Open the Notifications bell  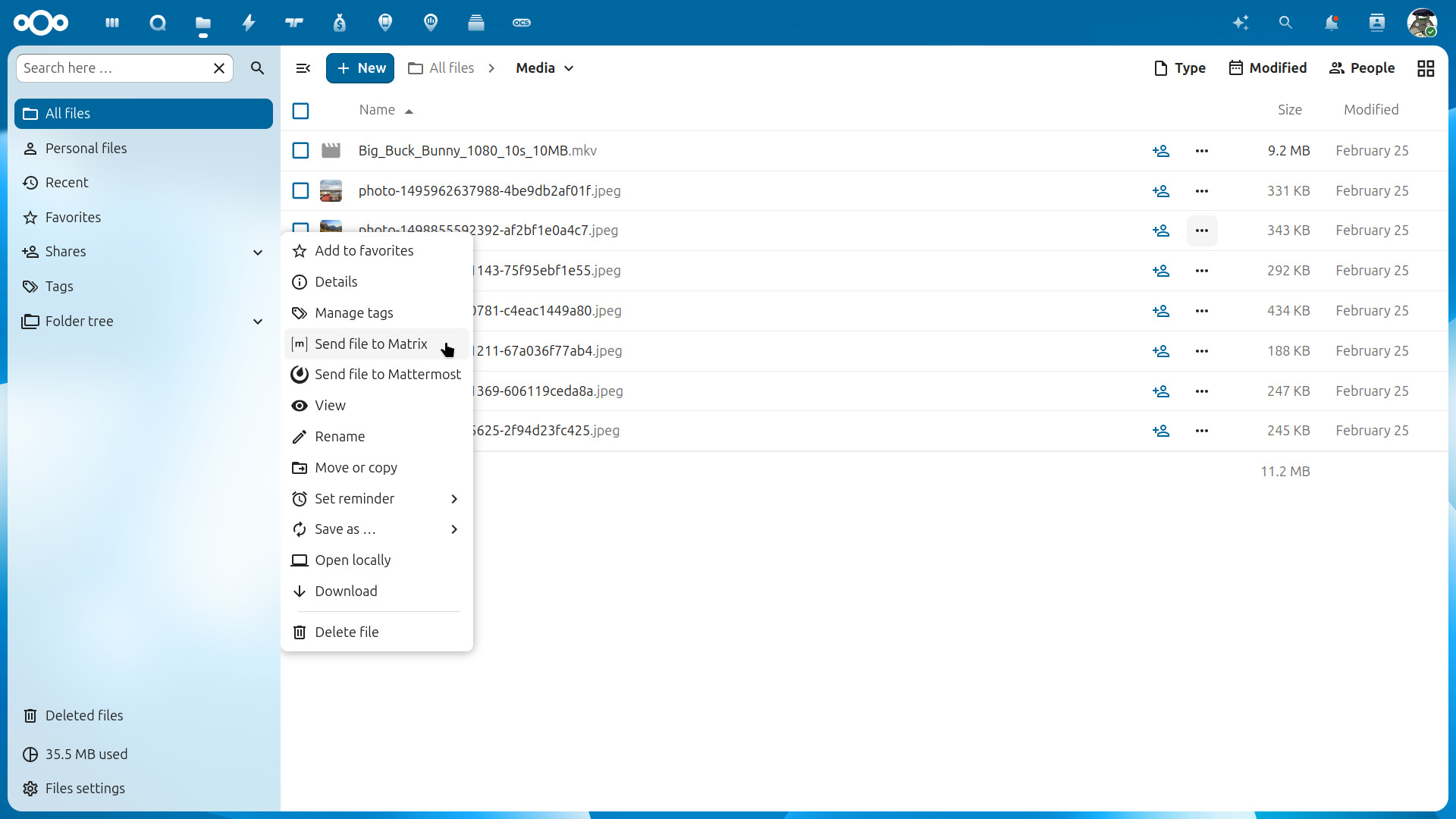click(1332, 23)
